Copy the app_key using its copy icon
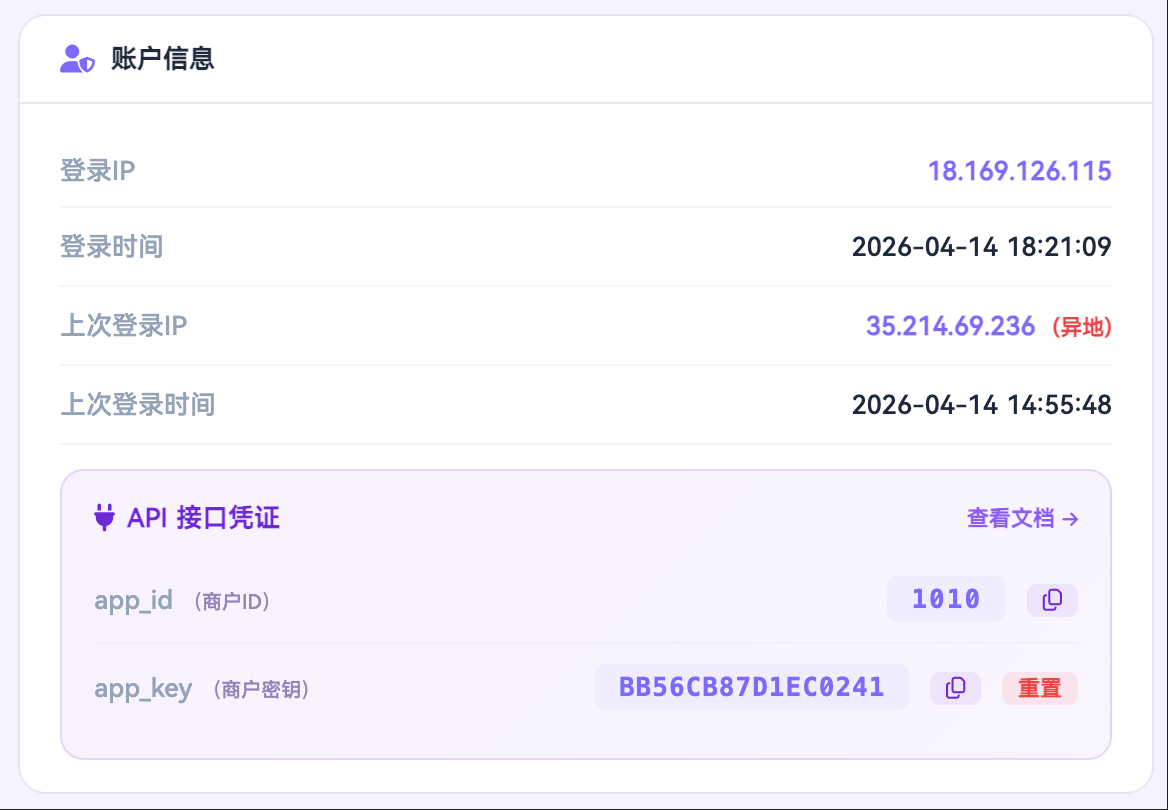1168x810 pixels. click(x=955, y=688)
